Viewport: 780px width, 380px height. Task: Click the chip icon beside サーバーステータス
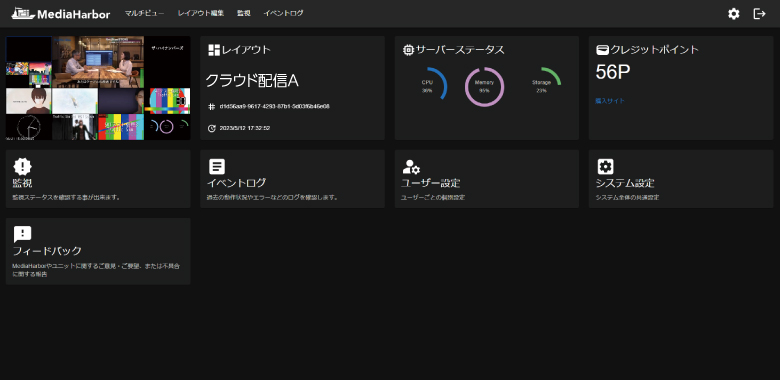point(408,50)
